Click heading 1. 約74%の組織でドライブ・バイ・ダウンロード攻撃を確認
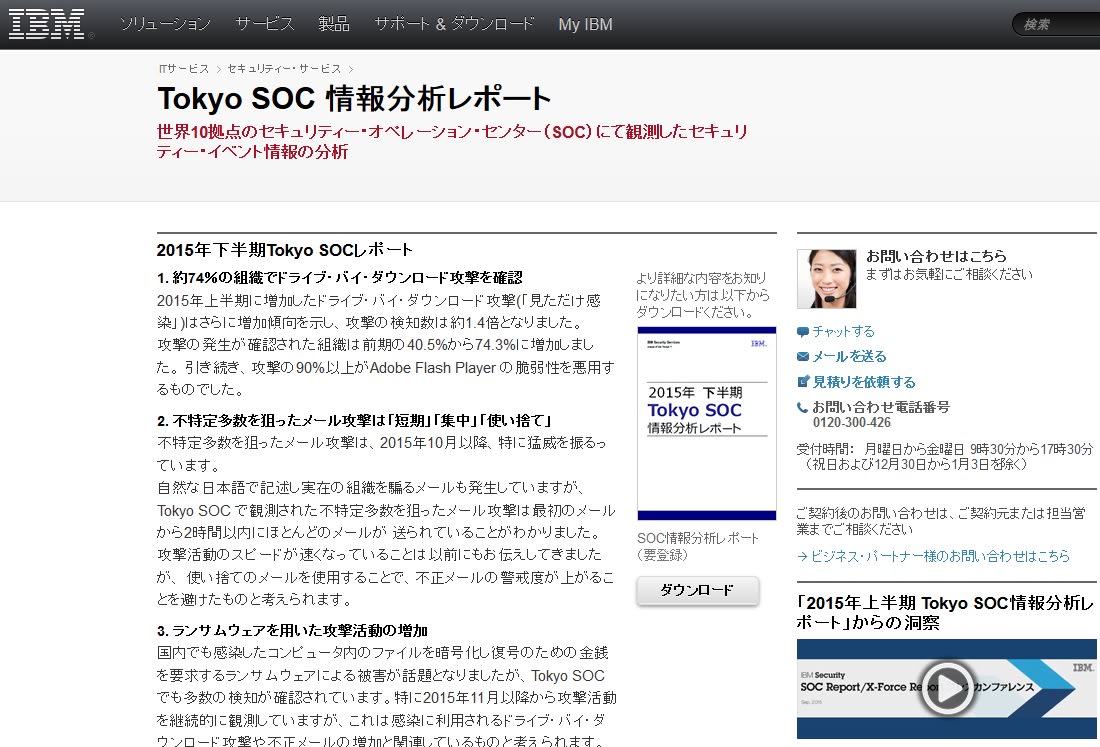 [x=340, y=278]
